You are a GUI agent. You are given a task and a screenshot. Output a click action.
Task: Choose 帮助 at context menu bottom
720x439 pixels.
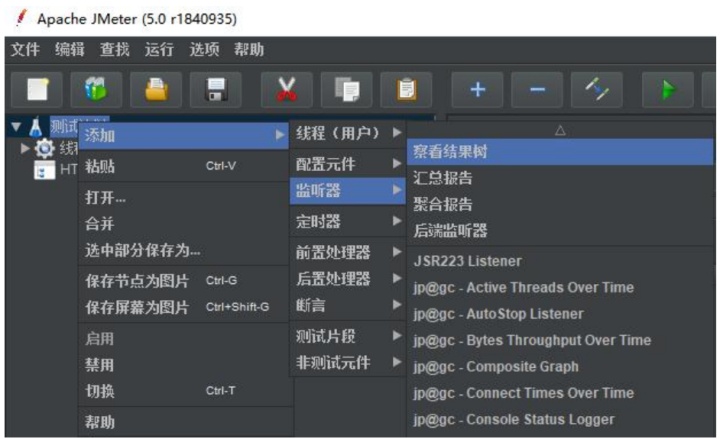[184, 422]
